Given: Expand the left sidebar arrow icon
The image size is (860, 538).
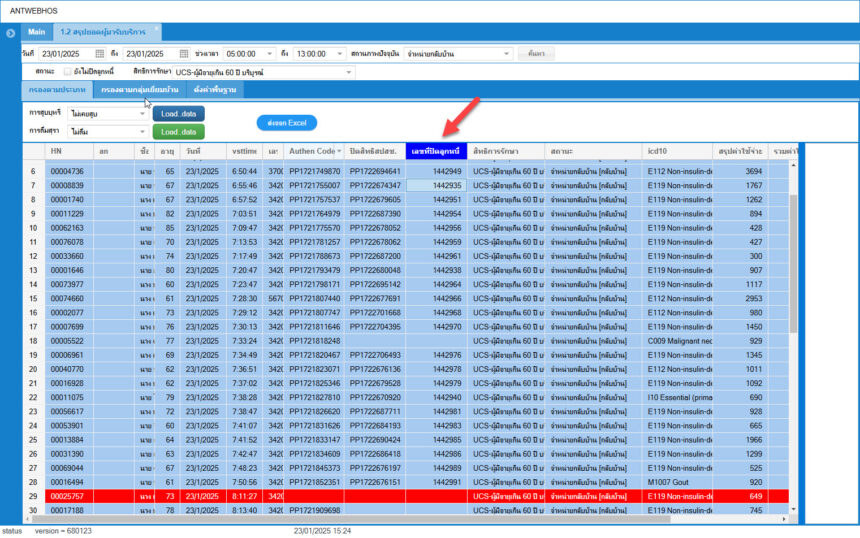Looking at the screenshot, I should [x=10, y=34].
